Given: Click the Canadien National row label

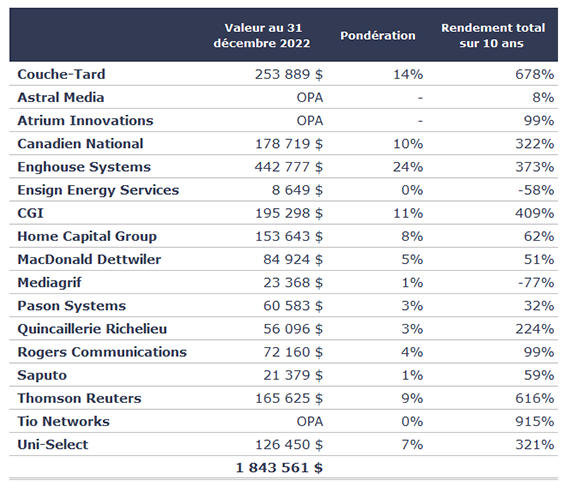Looking at the screenshot, I should [80, 144].
